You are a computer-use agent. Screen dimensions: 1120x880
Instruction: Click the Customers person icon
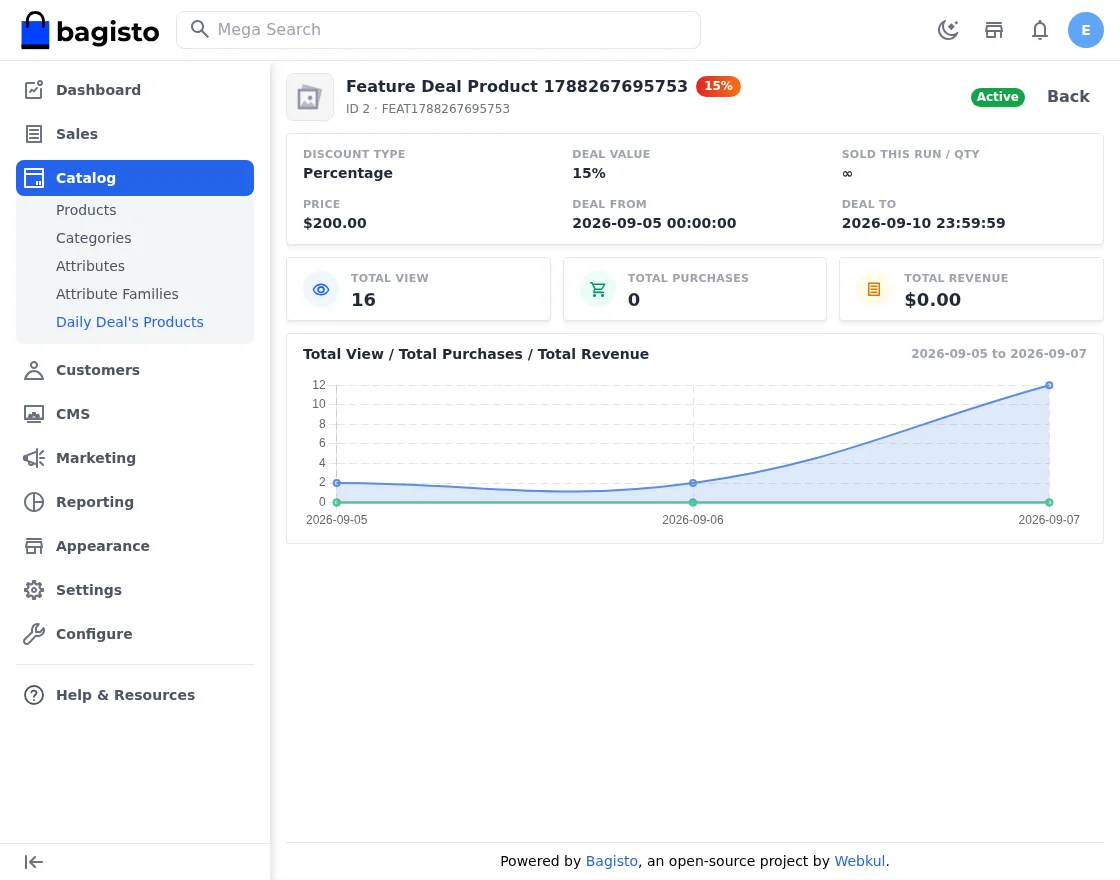point(34,370)
